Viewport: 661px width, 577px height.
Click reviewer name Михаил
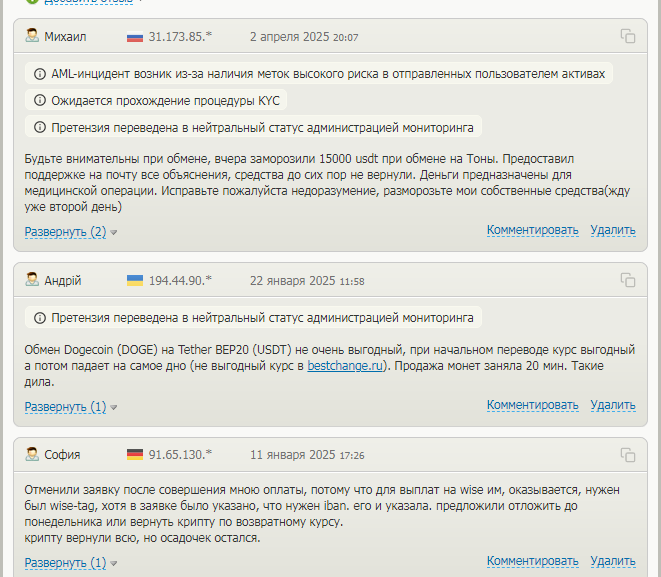pyautogui.click(x=65, y=37)
